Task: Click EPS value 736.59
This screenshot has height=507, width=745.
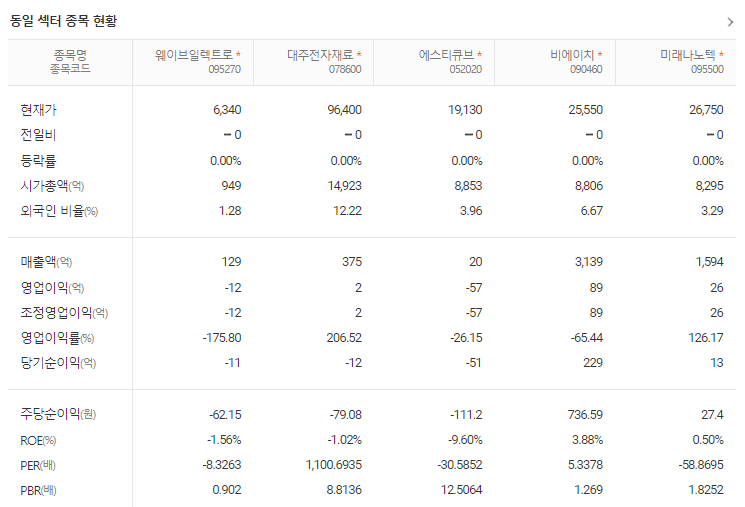Action: (x=585, y=415)
